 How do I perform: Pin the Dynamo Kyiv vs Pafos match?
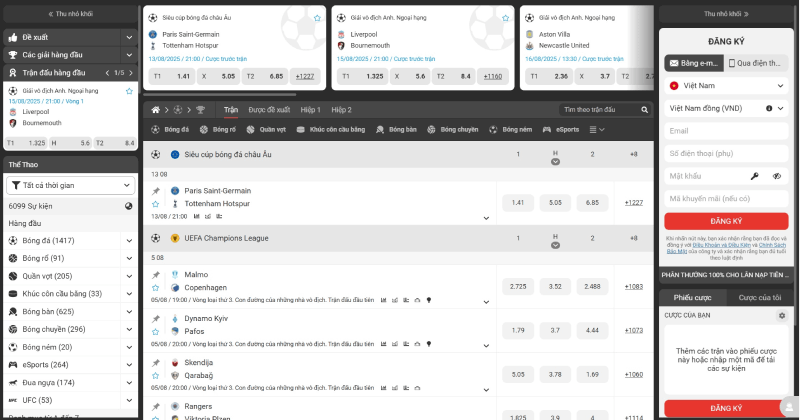(x=156, y=318)
